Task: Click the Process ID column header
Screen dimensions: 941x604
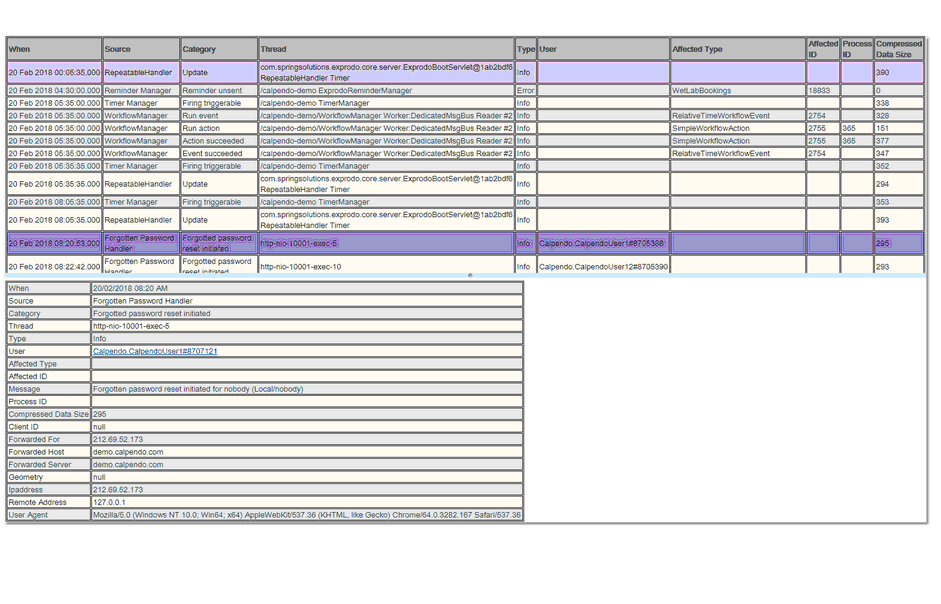Action: point(856,49)
